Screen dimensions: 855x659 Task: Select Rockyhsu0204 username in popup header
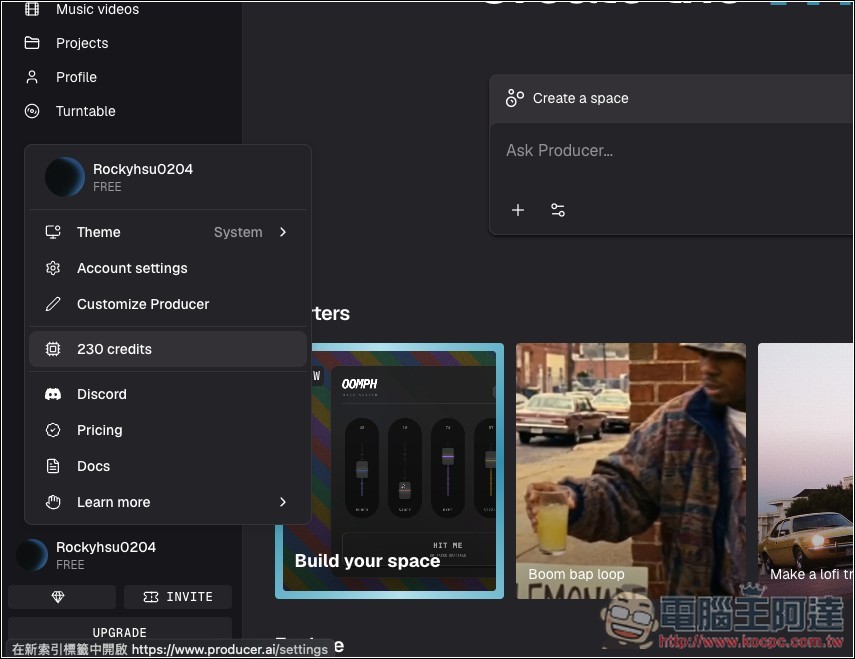[143, 169]
